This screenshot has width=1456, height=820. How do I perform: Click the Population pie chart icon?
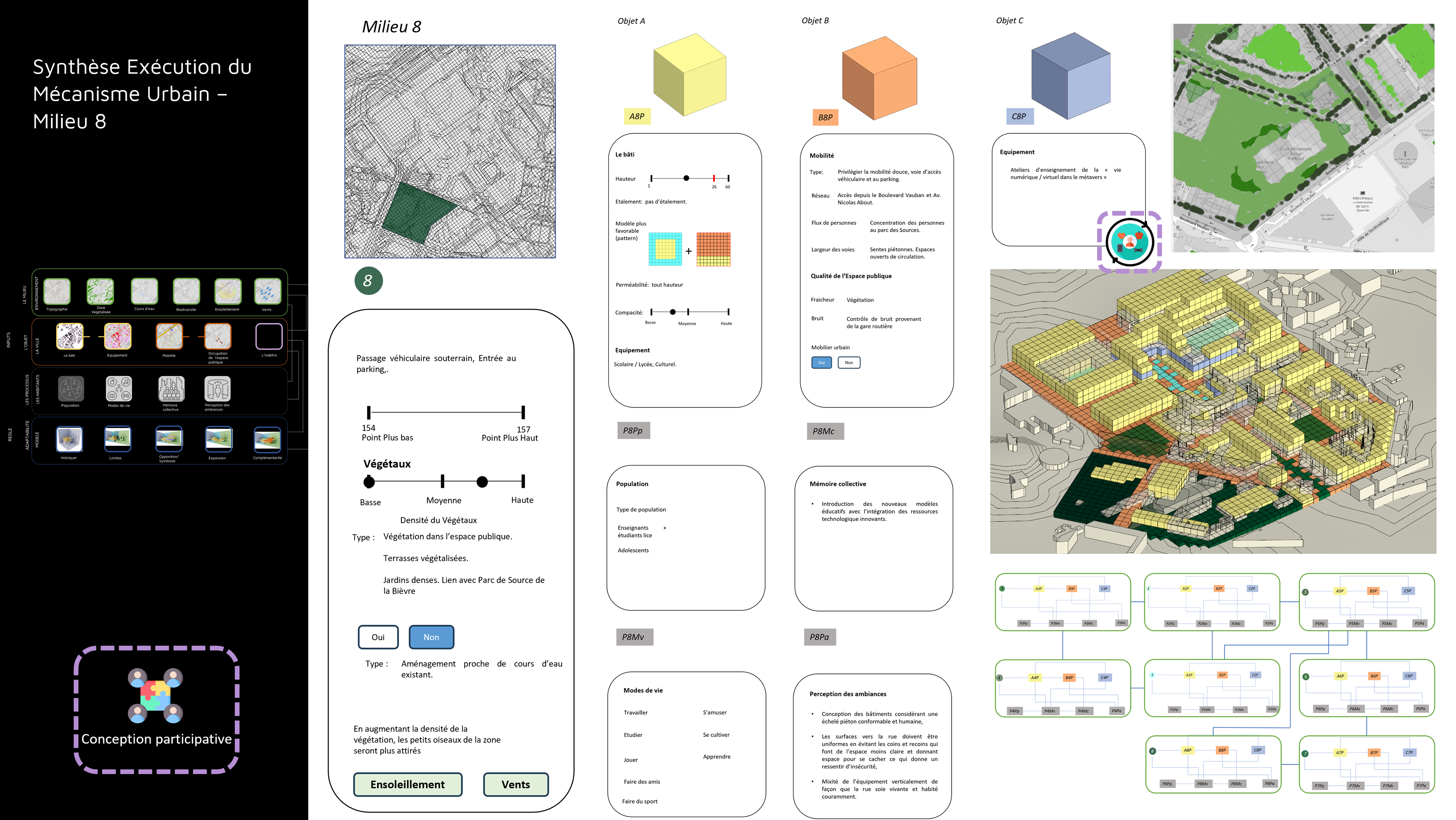coord(71,389)
